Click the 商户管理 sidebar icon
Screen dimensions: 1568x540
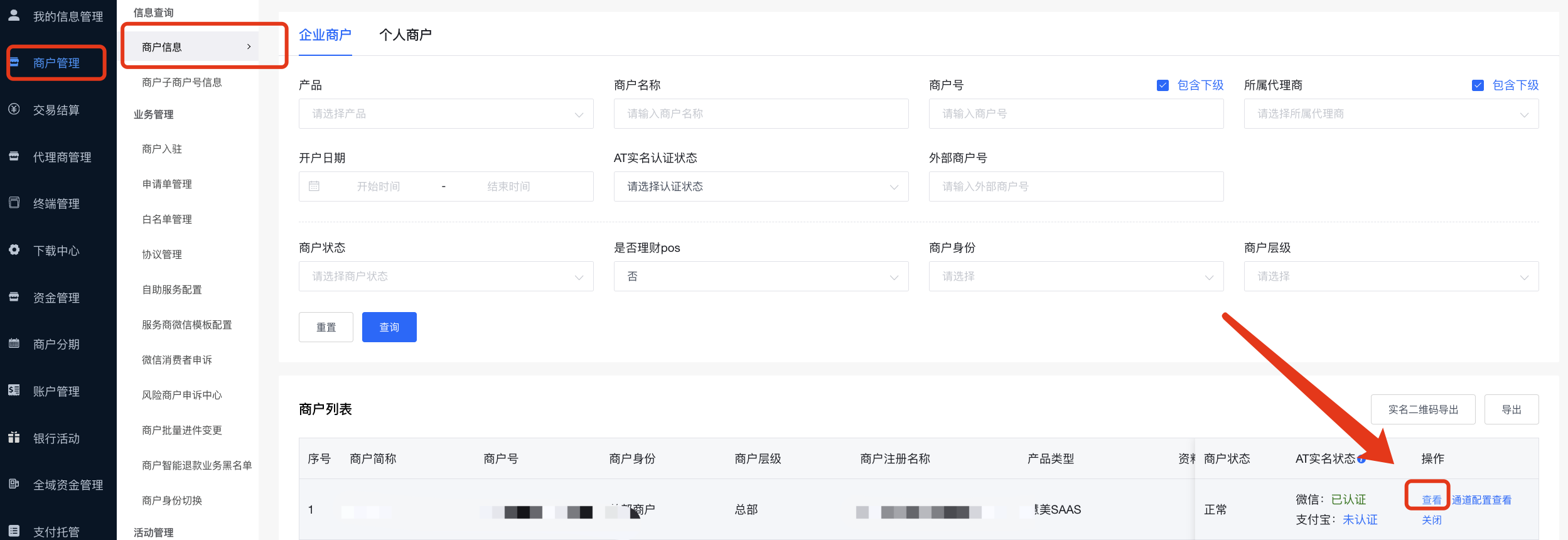[14, 62]
